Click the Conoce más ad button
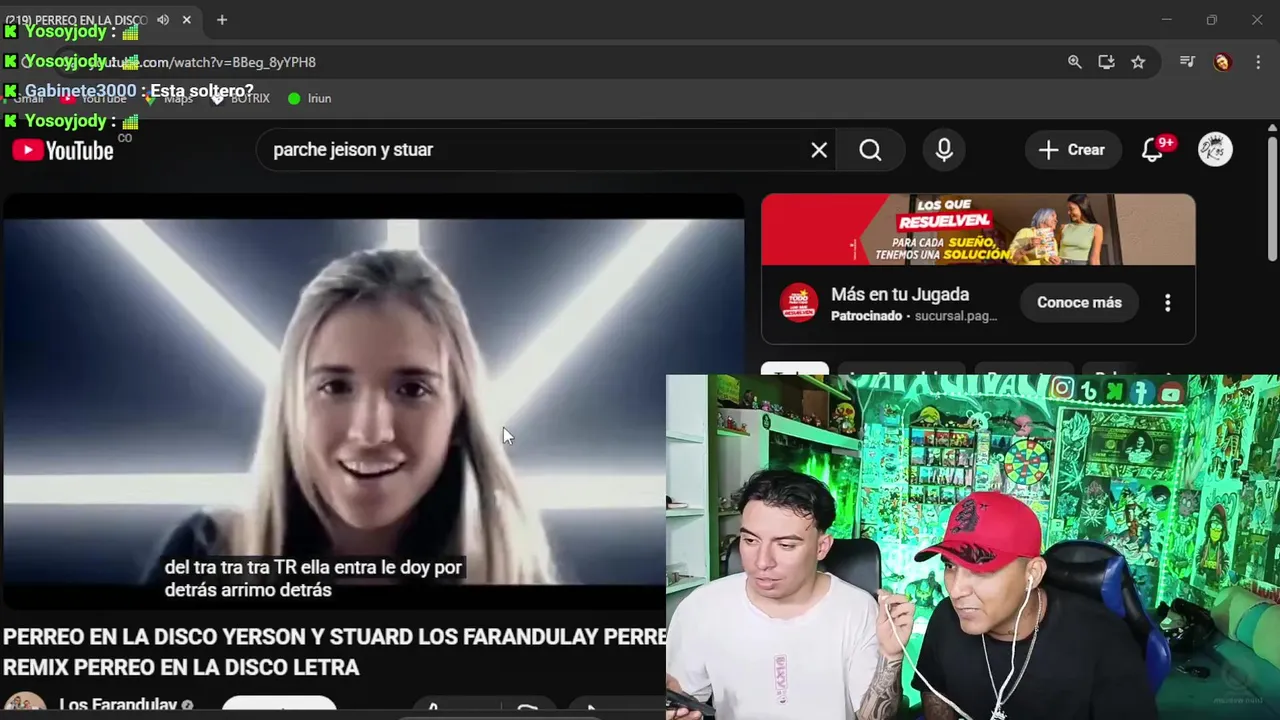The width and height of the screenshot is (1280, 720). [1079, 303]
